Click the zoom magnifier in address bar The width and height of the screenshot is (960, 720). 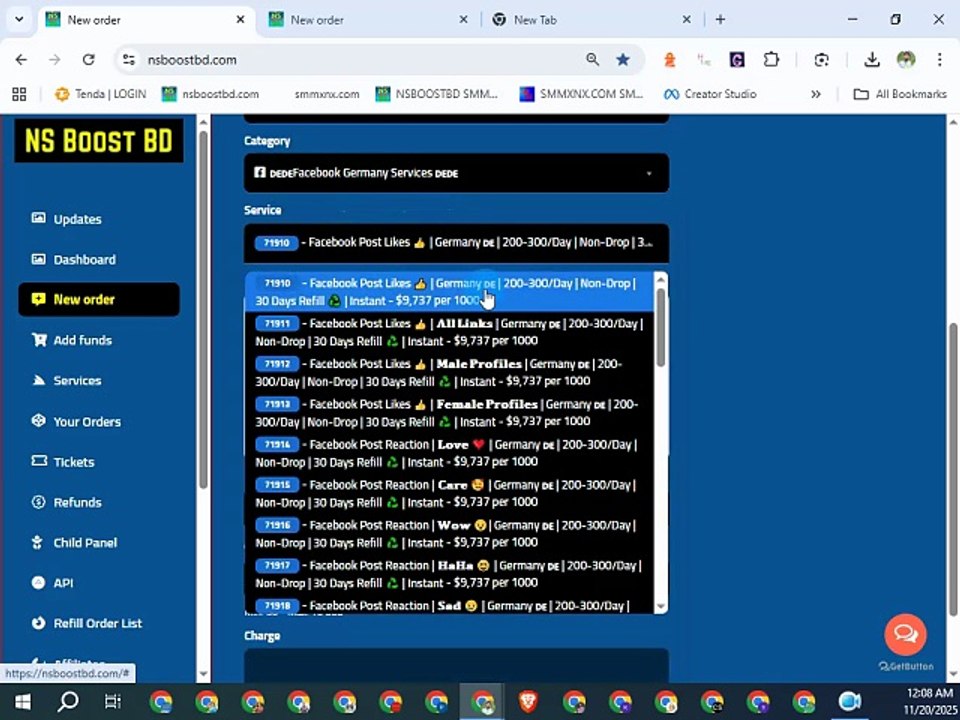[x=592, y=59]
